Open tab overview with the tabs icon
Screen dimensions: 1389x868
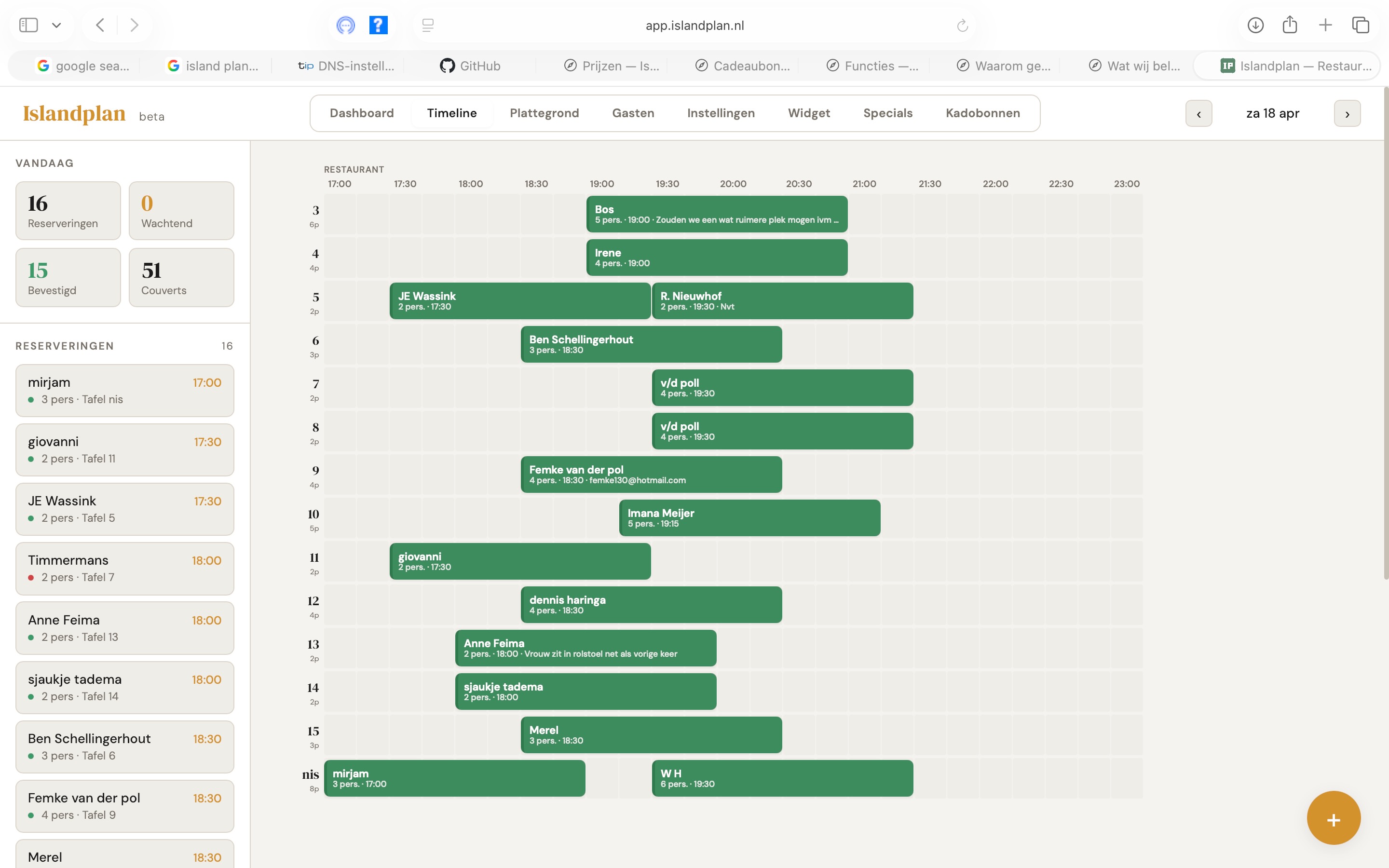point(1360,25)
